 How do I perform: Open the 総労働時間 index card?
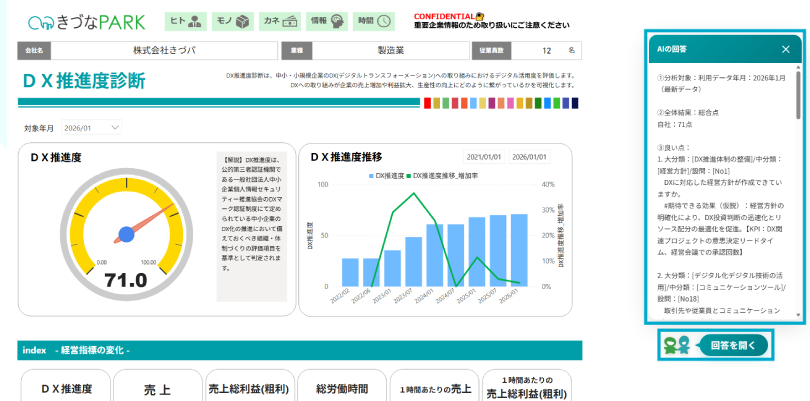pos(342,388)
